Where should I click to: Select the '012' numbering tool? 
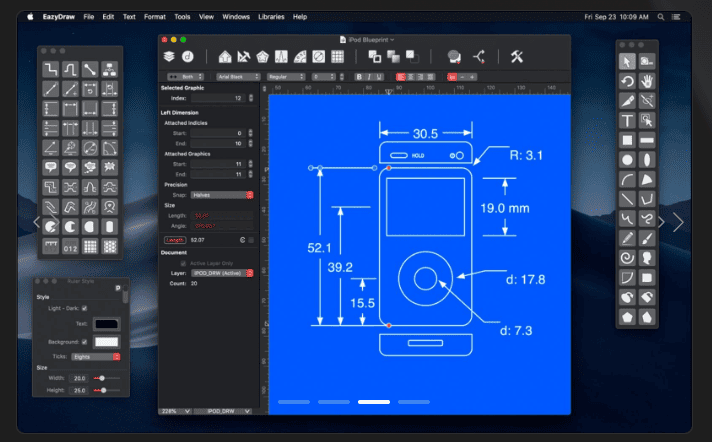[70, 246]
